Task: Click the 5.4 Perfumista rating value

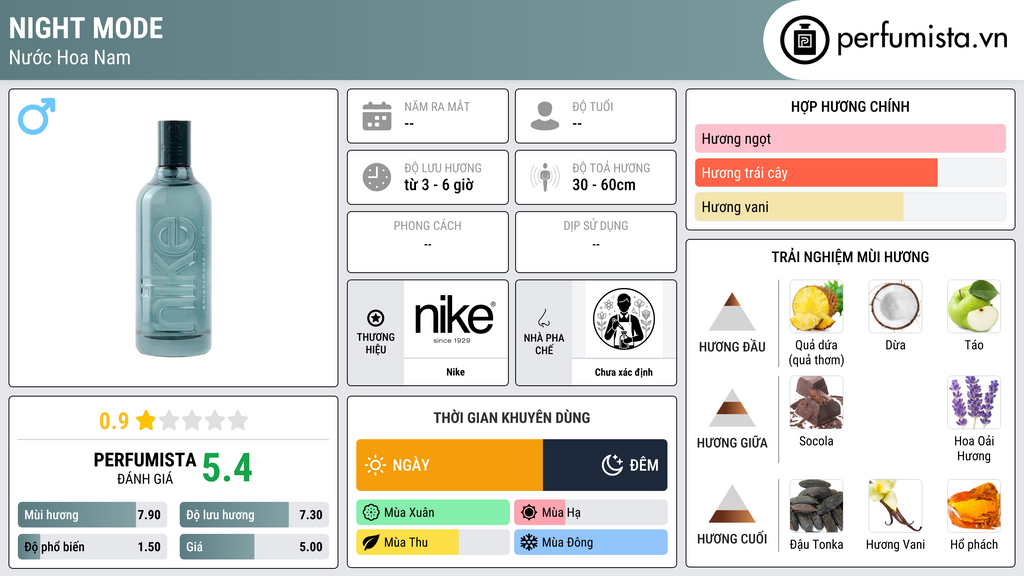Action: tap(227, 468)
